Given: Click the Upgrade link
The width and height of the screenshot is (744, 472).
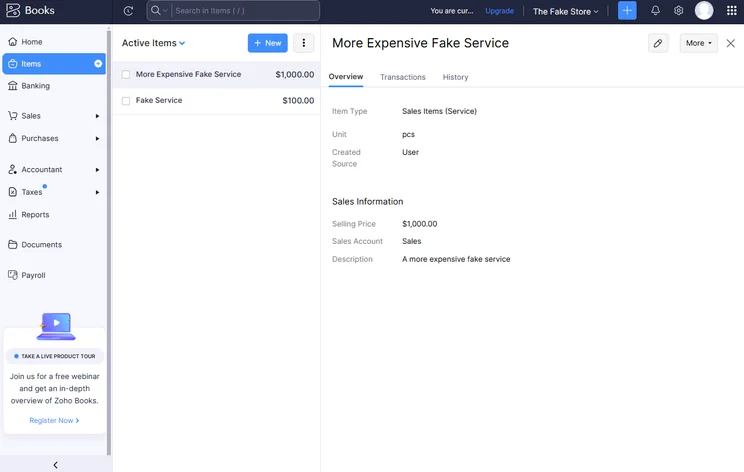Looking at the screenshot, I should coord(499,11).
